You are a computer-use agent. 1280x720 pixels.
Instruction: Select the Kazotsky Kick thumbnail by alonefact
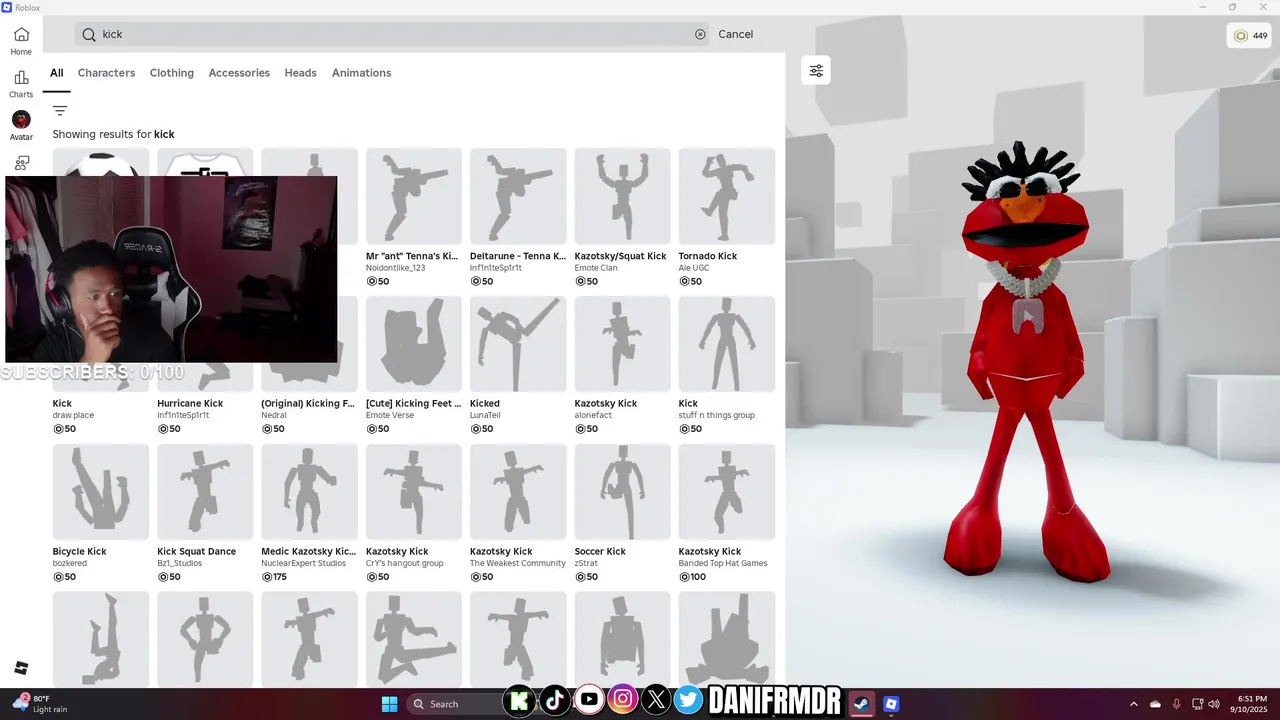pyautogui.click(x=622, y=344)
